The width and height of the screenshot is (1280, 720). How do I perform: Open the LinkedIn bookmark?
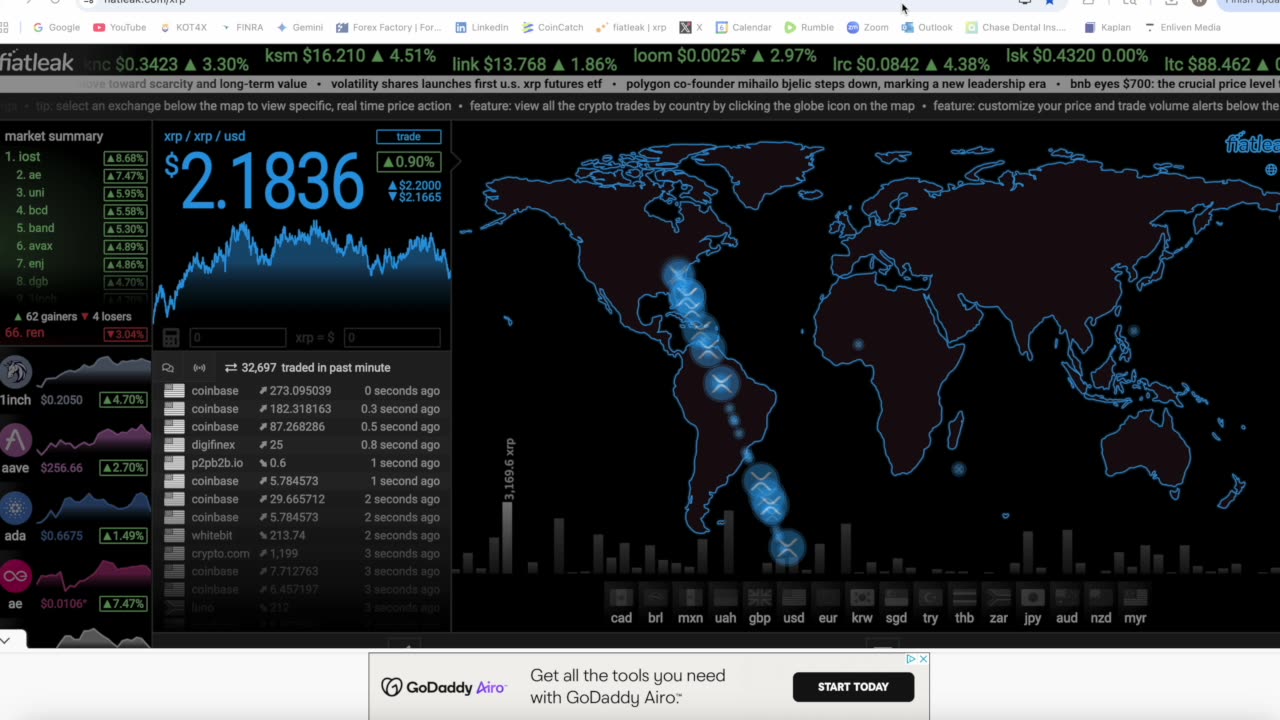[x=482, y=27]
